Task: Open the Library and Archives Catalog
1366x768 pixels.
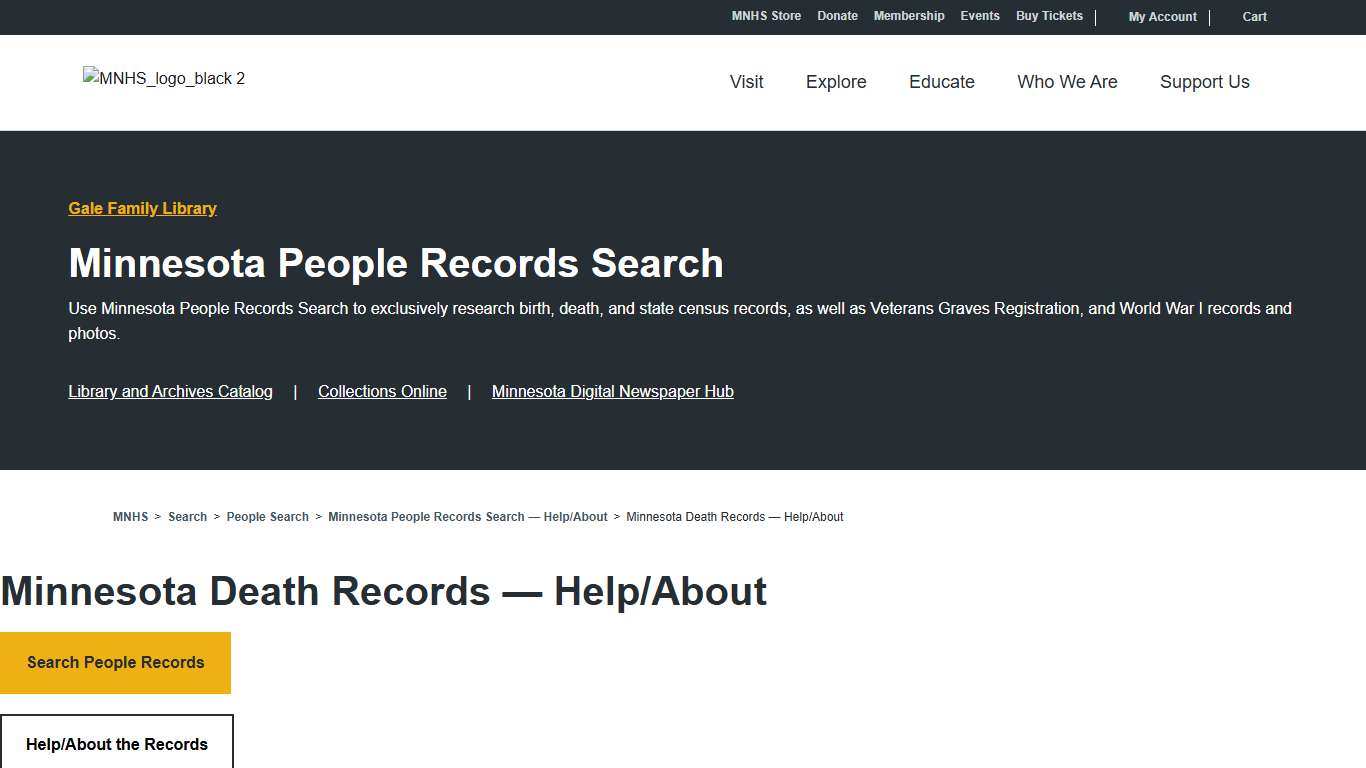Action: tap(170, 391)
